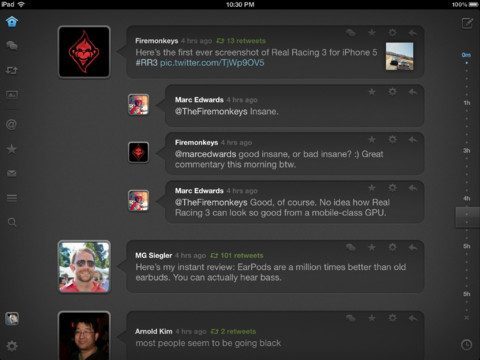
Task: View conversation on MG Siegler's tweet
Action: (x=351, y=247)
